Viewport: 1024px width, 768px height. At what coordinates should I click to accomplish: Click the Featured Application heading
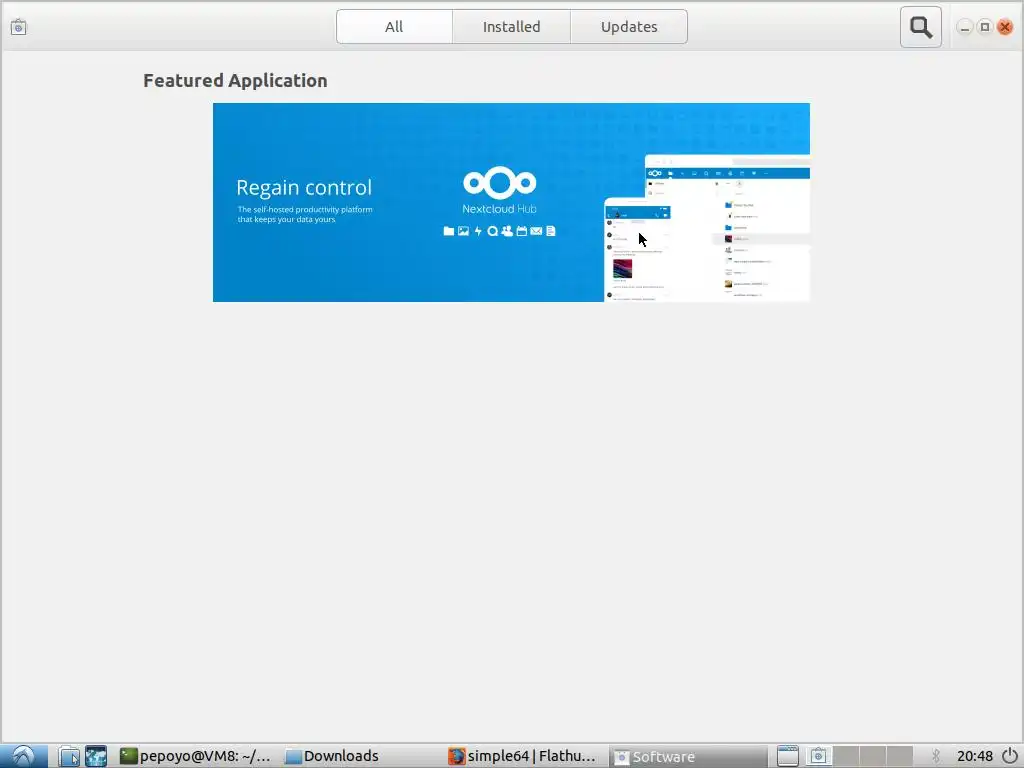tap(235, 80)
